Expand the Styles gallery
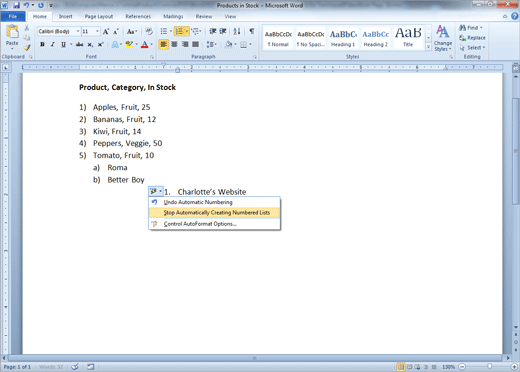This screenshot has height=372, width=520. (428, 47)
